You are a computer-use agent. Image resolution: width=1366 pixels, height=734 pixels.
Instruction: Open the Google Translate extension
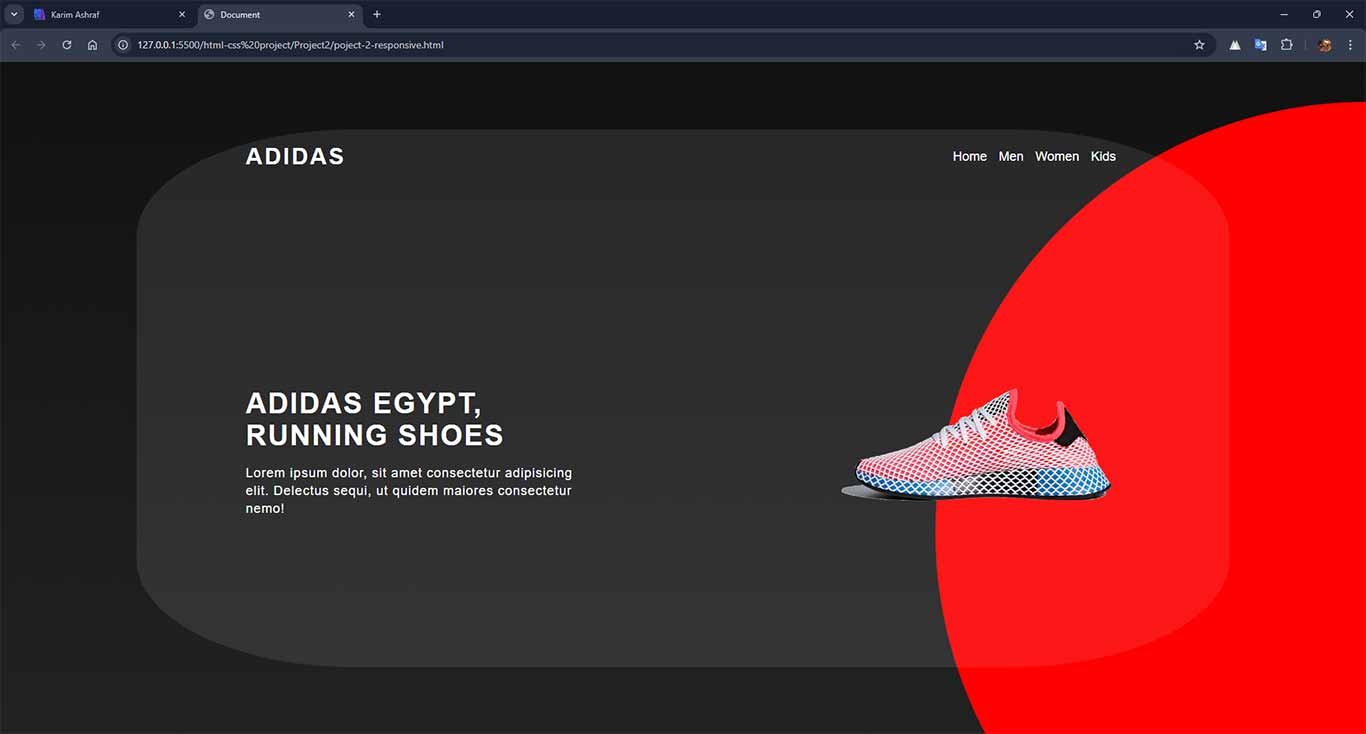tap(1260, 45)
